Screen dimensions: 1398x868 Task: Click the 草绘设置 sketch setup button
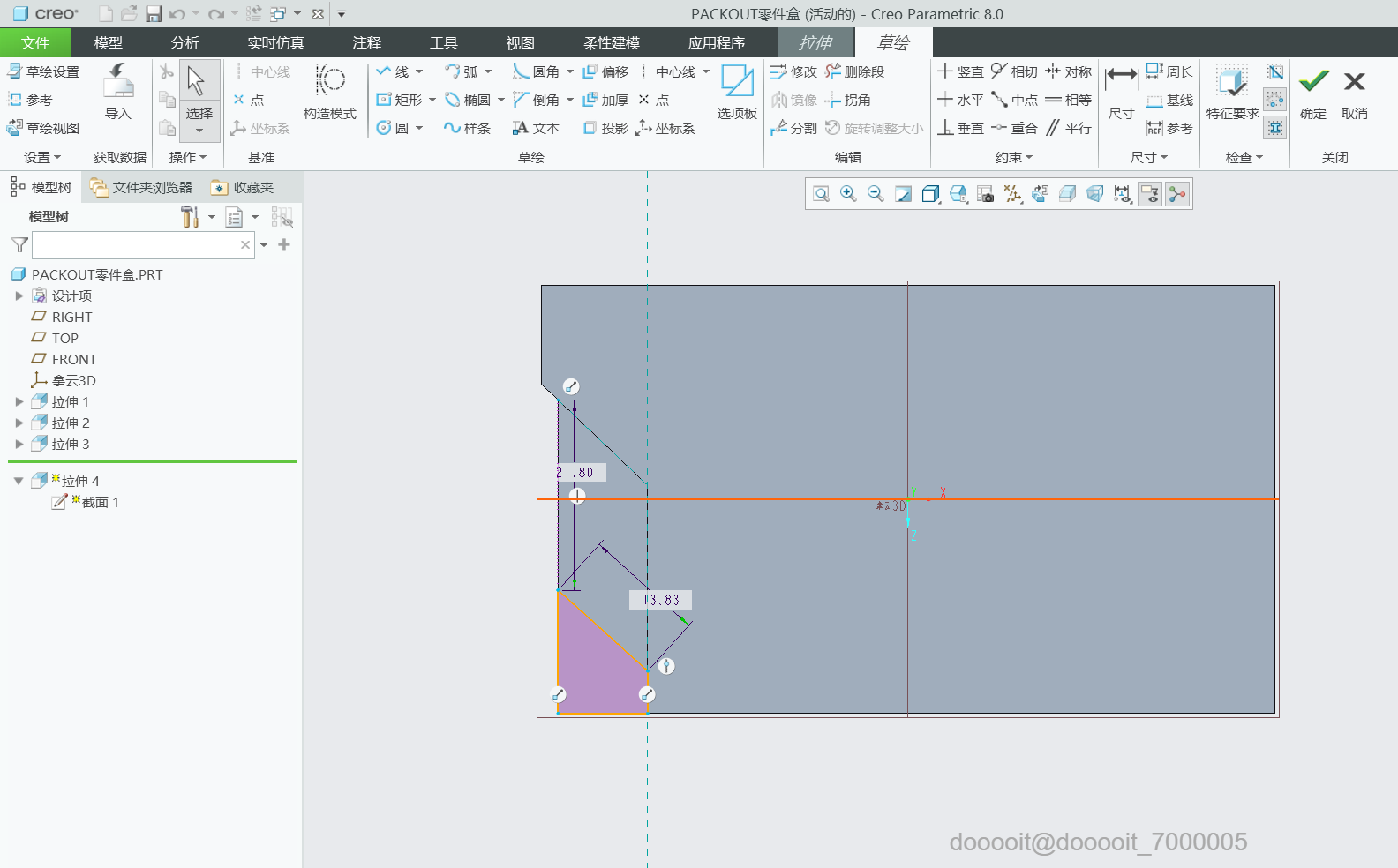click(43, 71)
